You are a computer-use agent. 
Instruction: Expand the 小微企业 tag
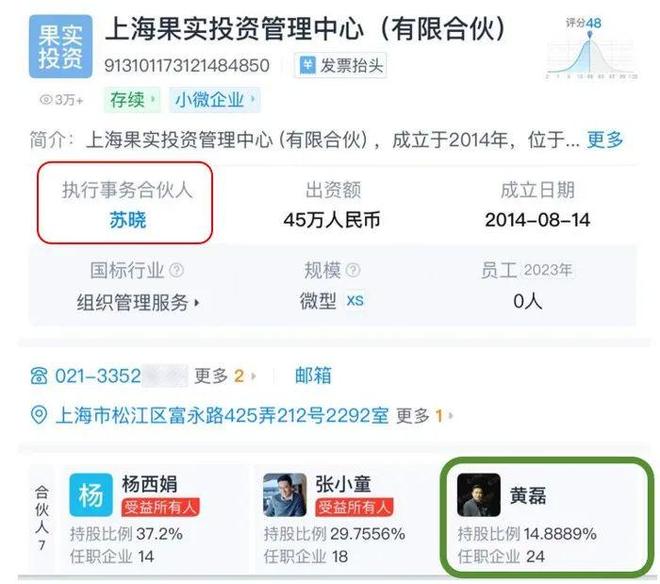pyautogui.click(x=215, y=100)
